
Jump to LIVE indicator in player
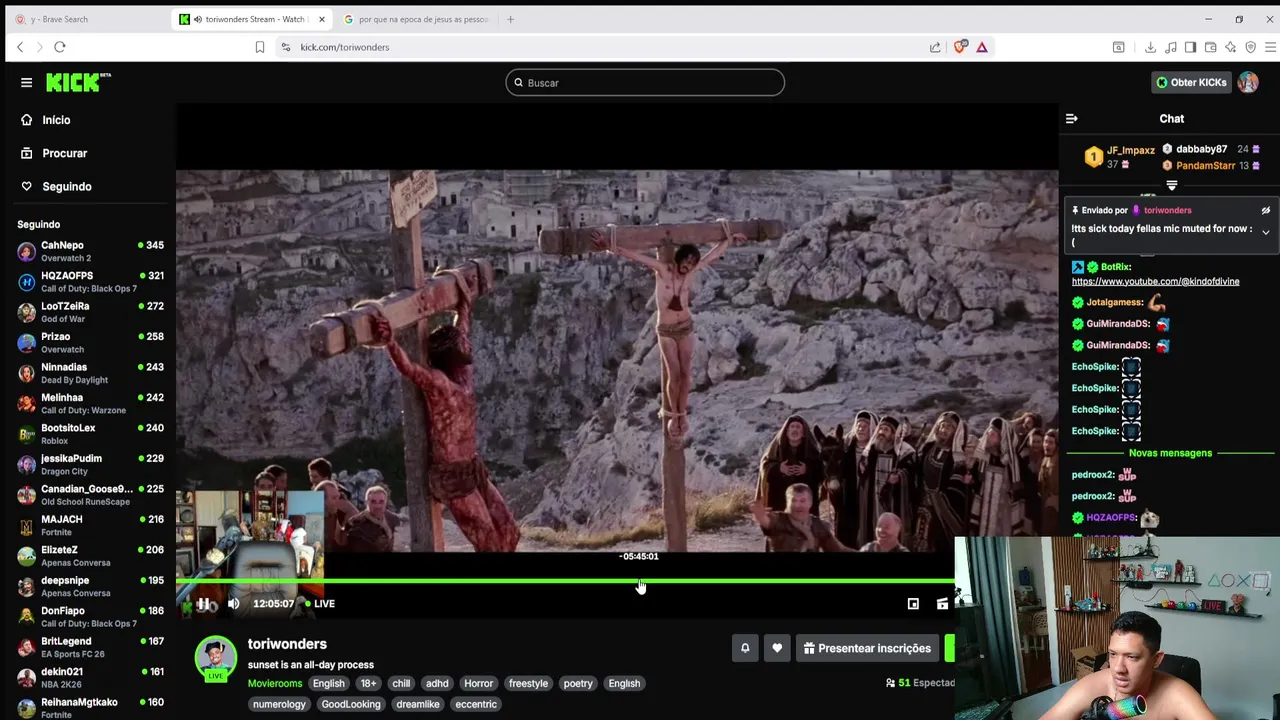(x=320, y=604)
